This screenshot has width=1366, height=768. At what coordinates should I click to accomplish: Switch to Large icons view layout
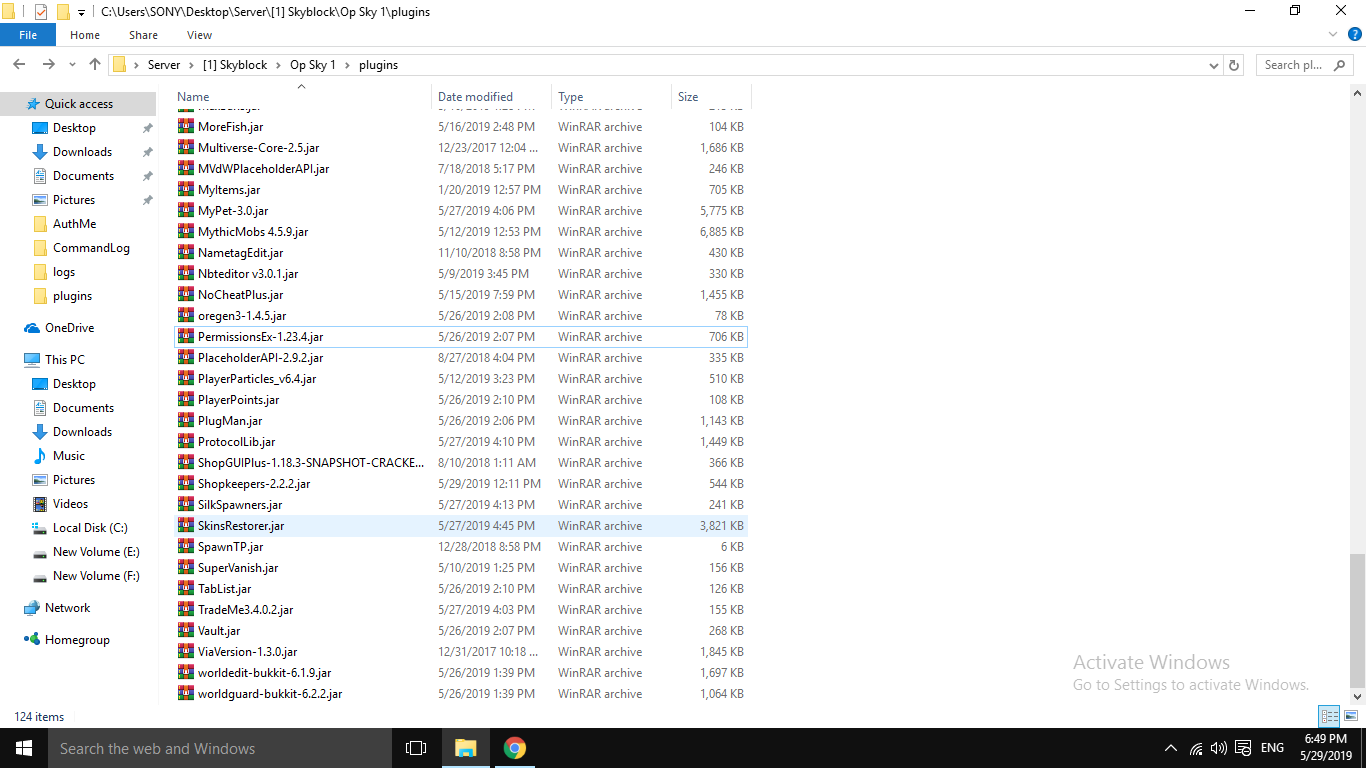tap(1351, 716)
